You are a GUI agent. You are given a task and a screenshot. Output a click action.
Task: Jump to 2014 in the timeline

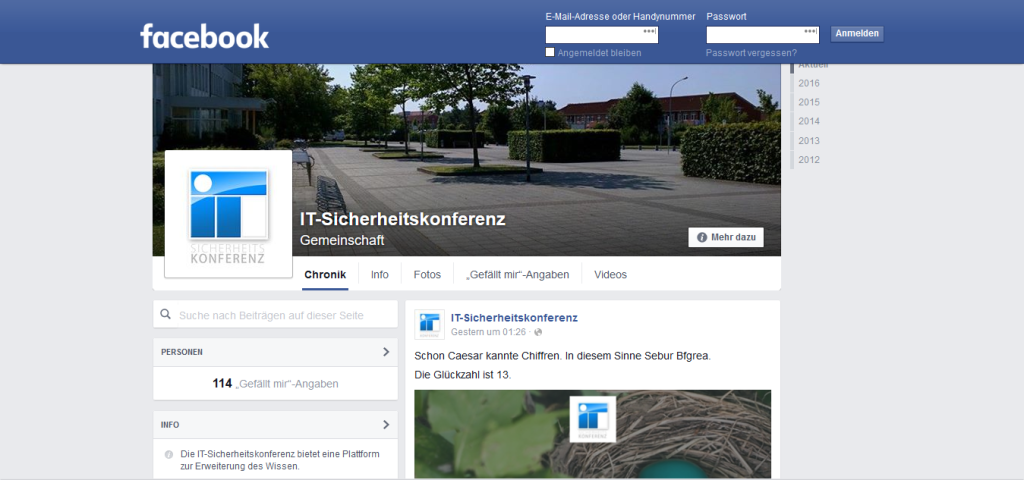(x=808, y=121)
